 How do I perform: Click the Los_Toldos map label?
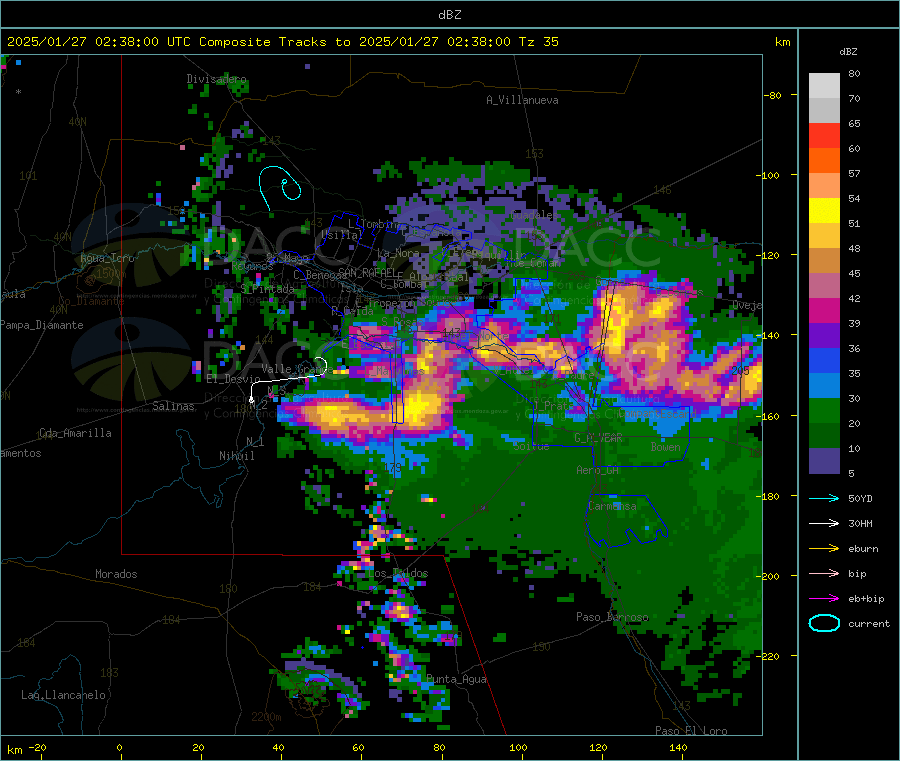pyautogui.click(x=398, y=573)
